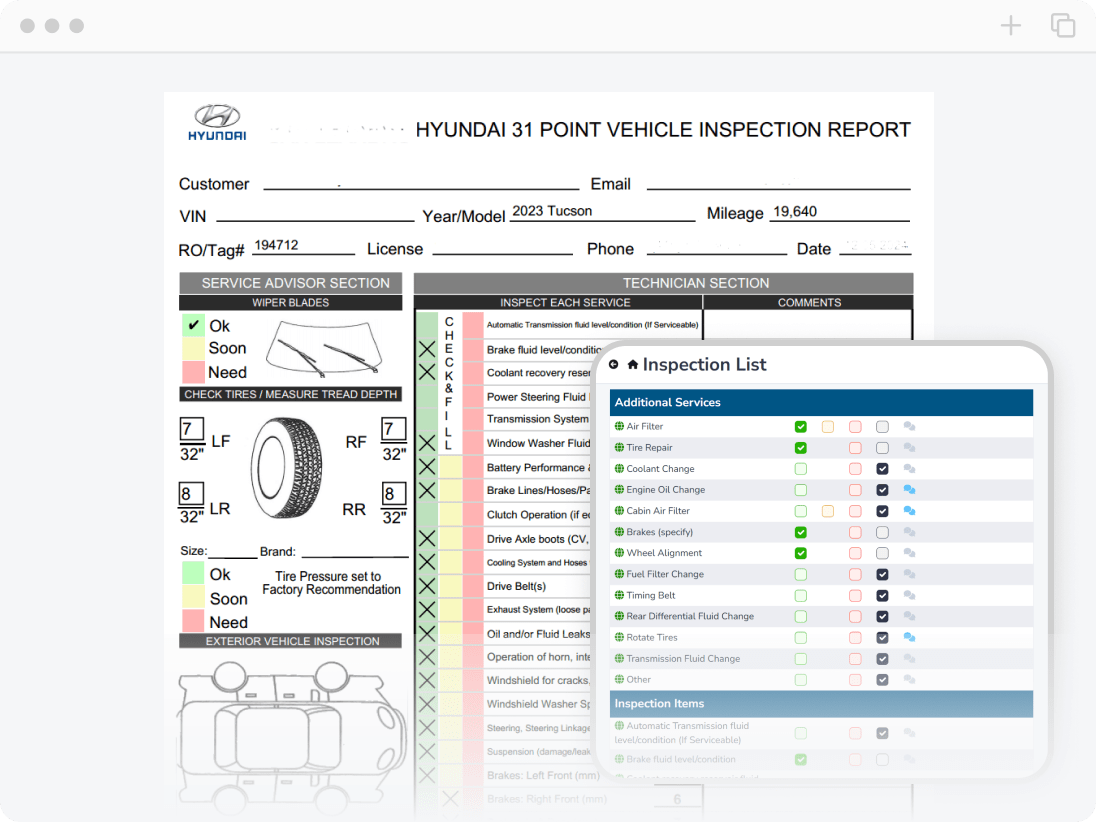Open the blue comments icon for Rotate Tires
This screenshot has width=1096, height=822.
909,637
